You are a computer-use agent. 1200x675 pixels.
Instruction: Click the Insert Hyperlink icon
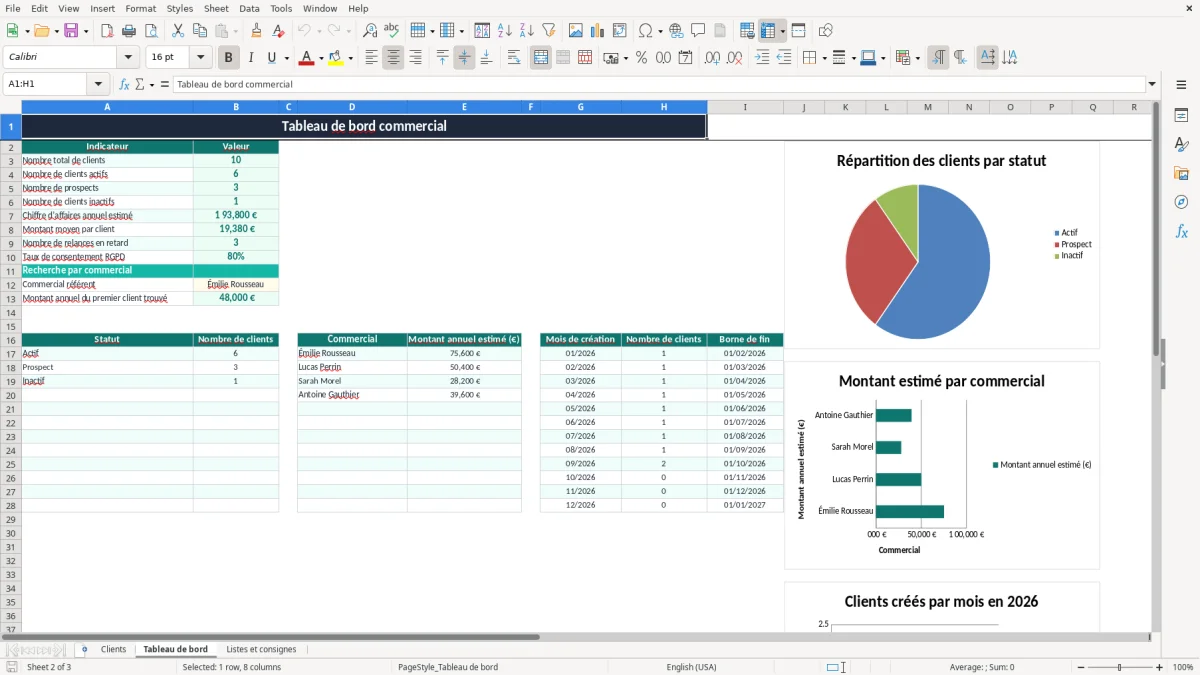676,31
